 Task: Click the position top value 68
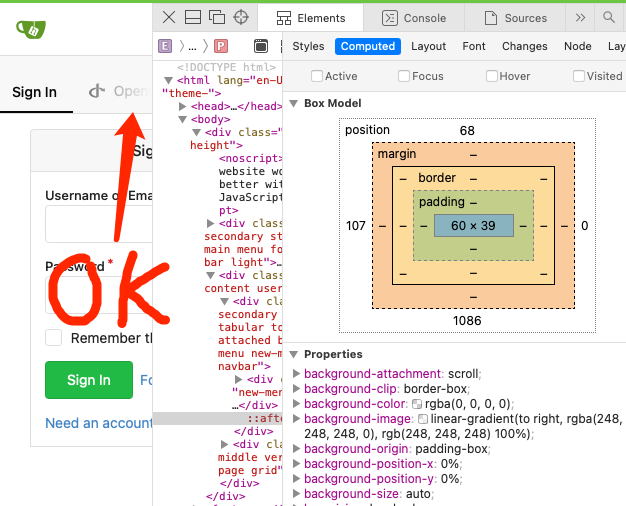467,131
